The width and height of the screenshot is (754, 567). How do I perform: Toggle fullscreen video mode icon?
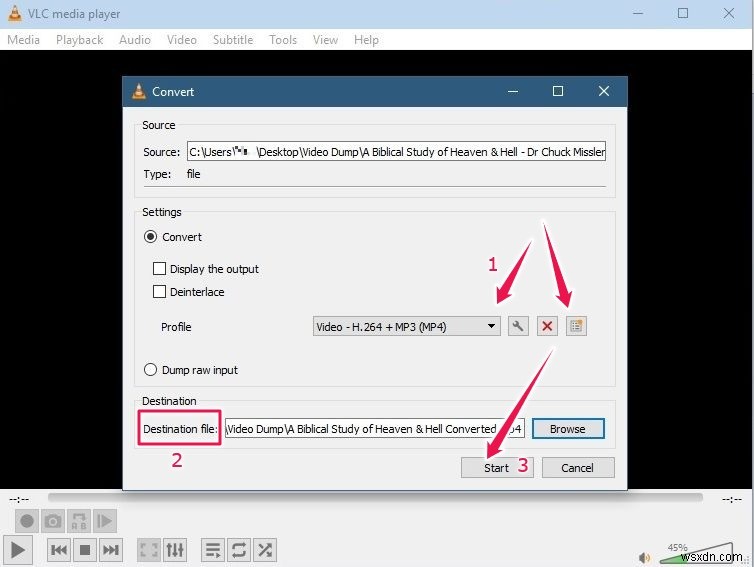[x=149, y=550]
